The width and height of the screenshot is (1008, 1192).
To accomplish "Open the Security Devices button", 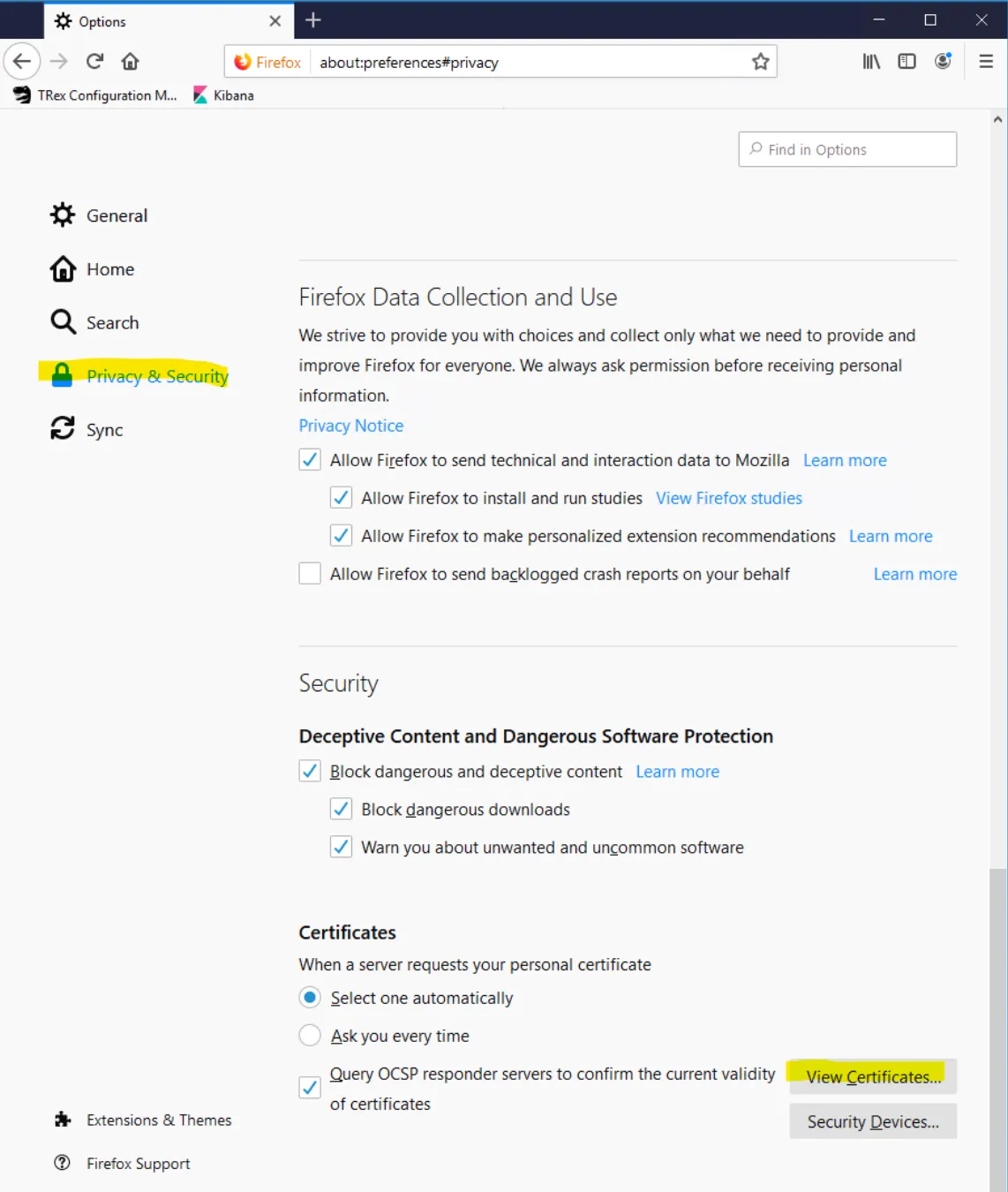I will click(873, 1121).
